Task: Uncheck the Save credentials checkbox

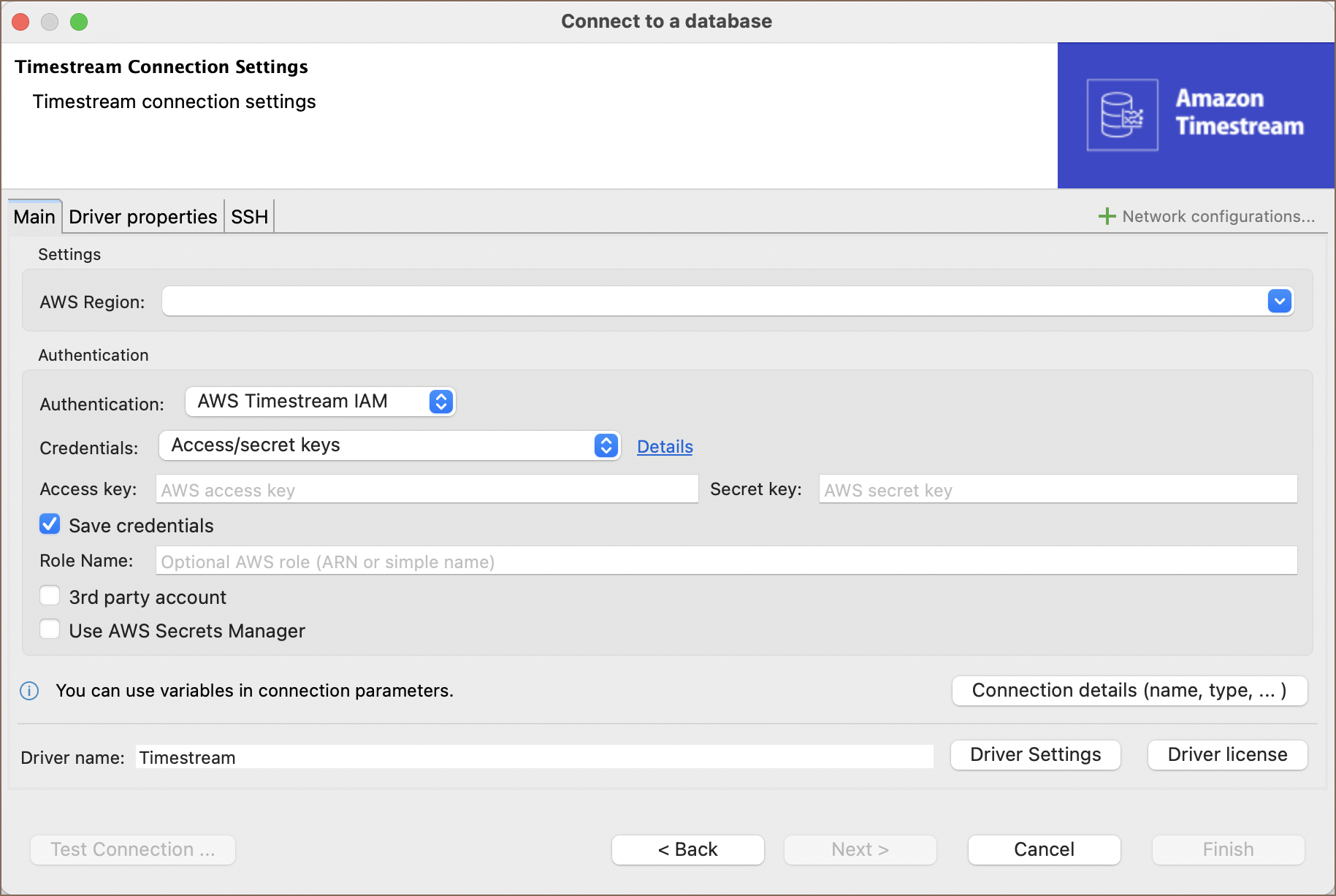Action: point(50,524)
